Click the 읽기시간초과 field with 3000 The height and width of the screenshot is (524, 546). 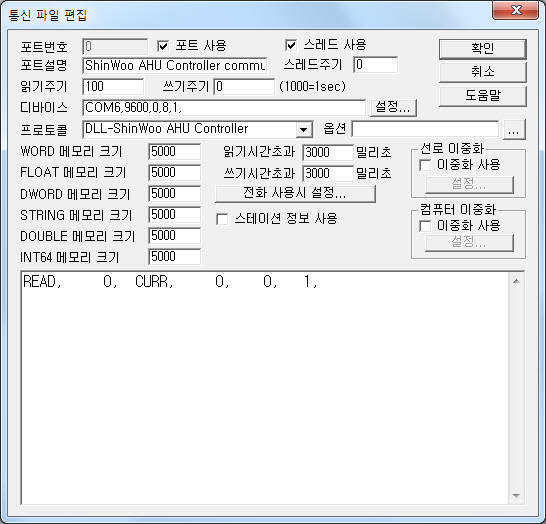tap(328, 152)
